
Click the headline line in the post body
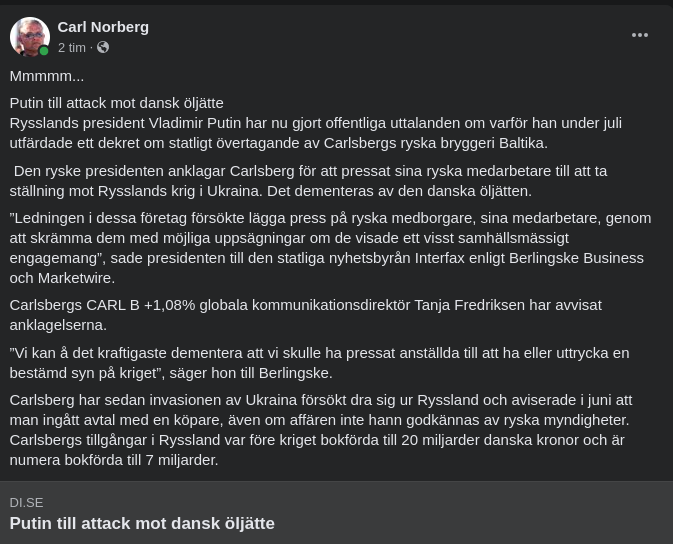click(x=117, y=102)
